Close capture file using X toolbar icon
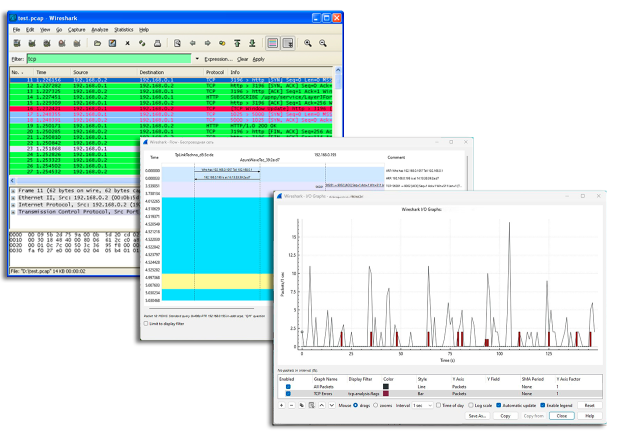This screenshot has height=435, width=620. click(x=127, y=43)
